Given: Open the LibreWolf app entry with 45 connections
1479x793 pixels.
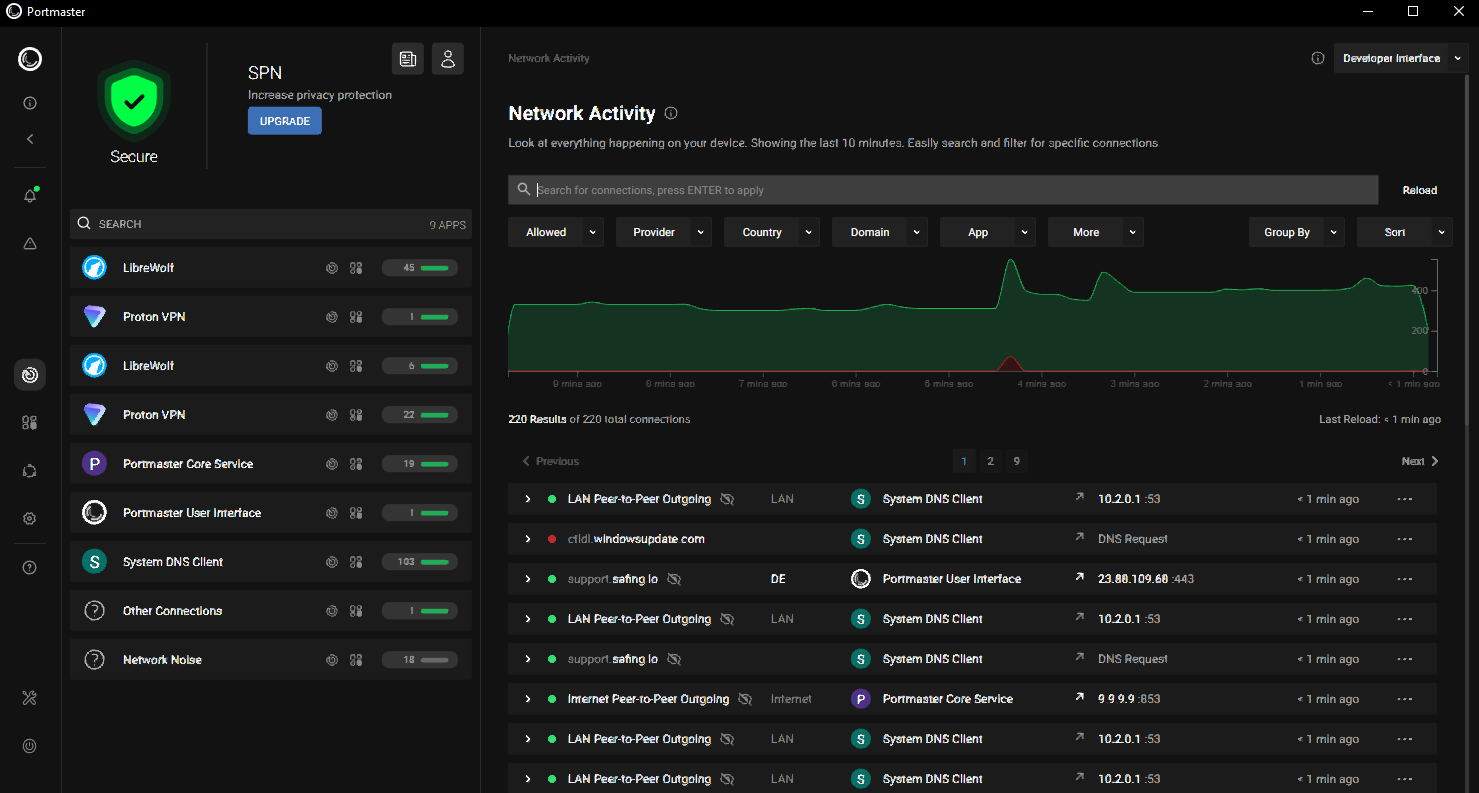Looking at the screenshot, I should 271,268.
